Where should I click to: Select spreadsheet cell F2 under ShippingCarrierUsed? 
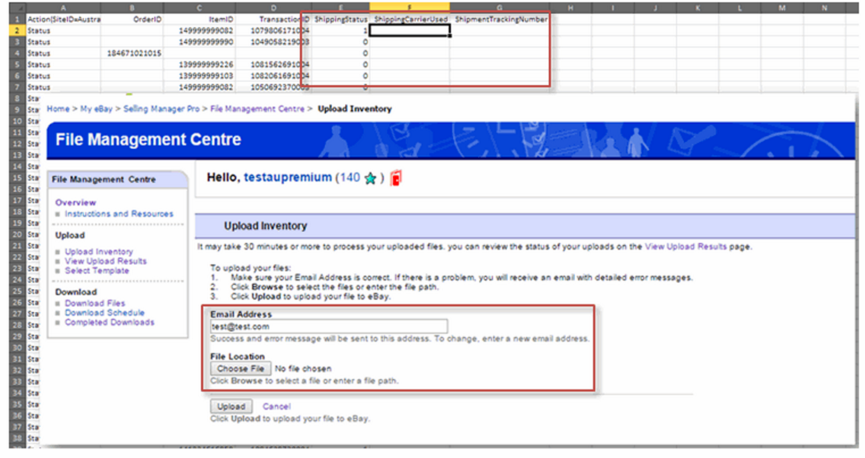[x=409, y=30]
